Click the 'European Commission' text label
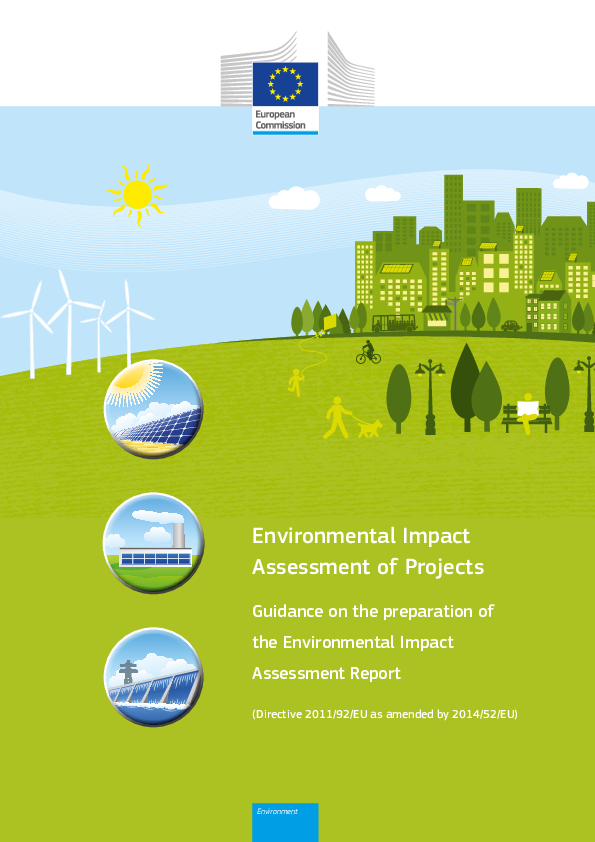This screenshot has width=595, height=842. [x=280, y=120]
